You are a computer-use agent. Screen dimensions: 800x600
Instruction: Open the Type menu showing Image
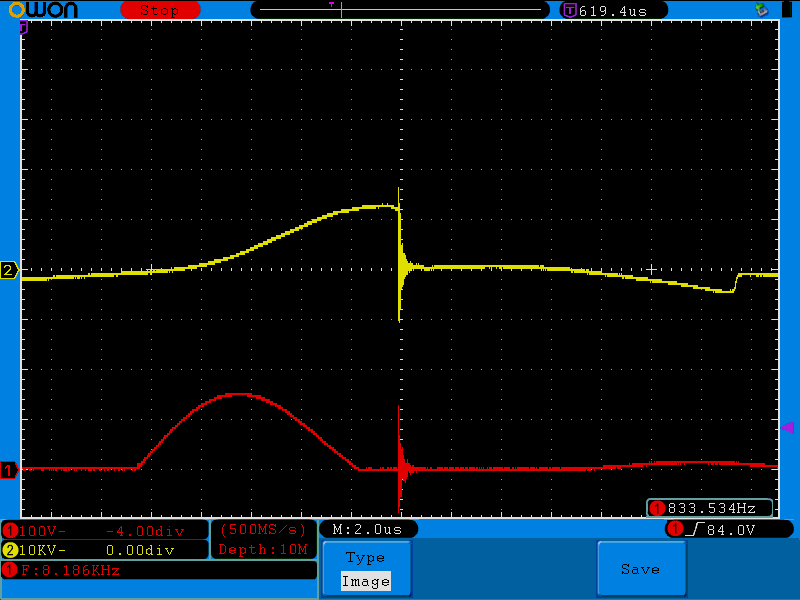click(365, 569)
